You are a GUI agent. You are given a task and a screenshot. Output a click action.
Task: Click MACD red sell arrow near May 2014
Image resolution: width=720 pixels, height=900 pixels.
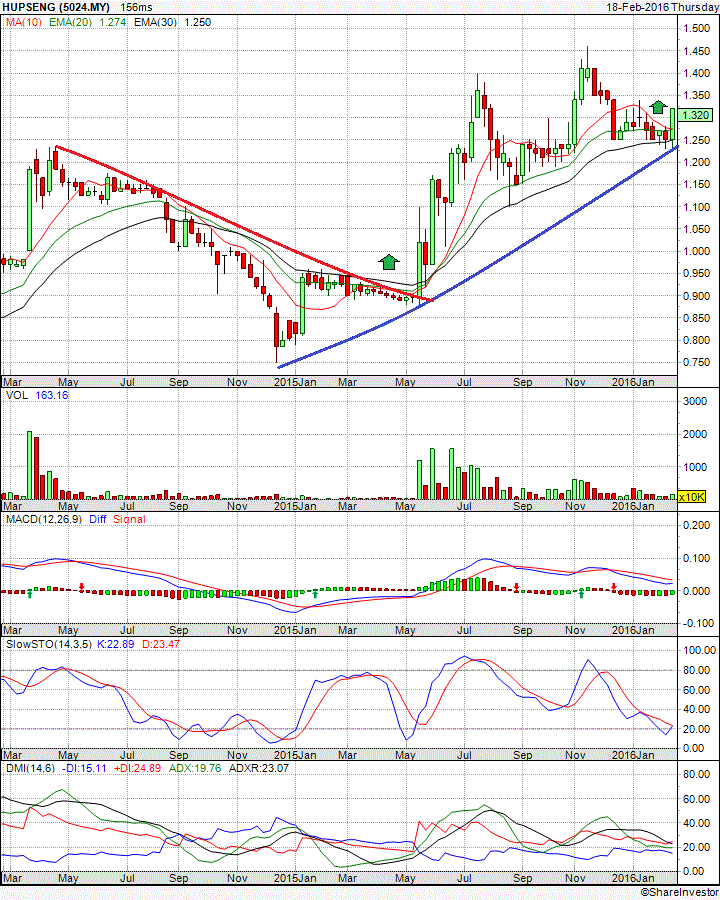[x=82, y=587]
